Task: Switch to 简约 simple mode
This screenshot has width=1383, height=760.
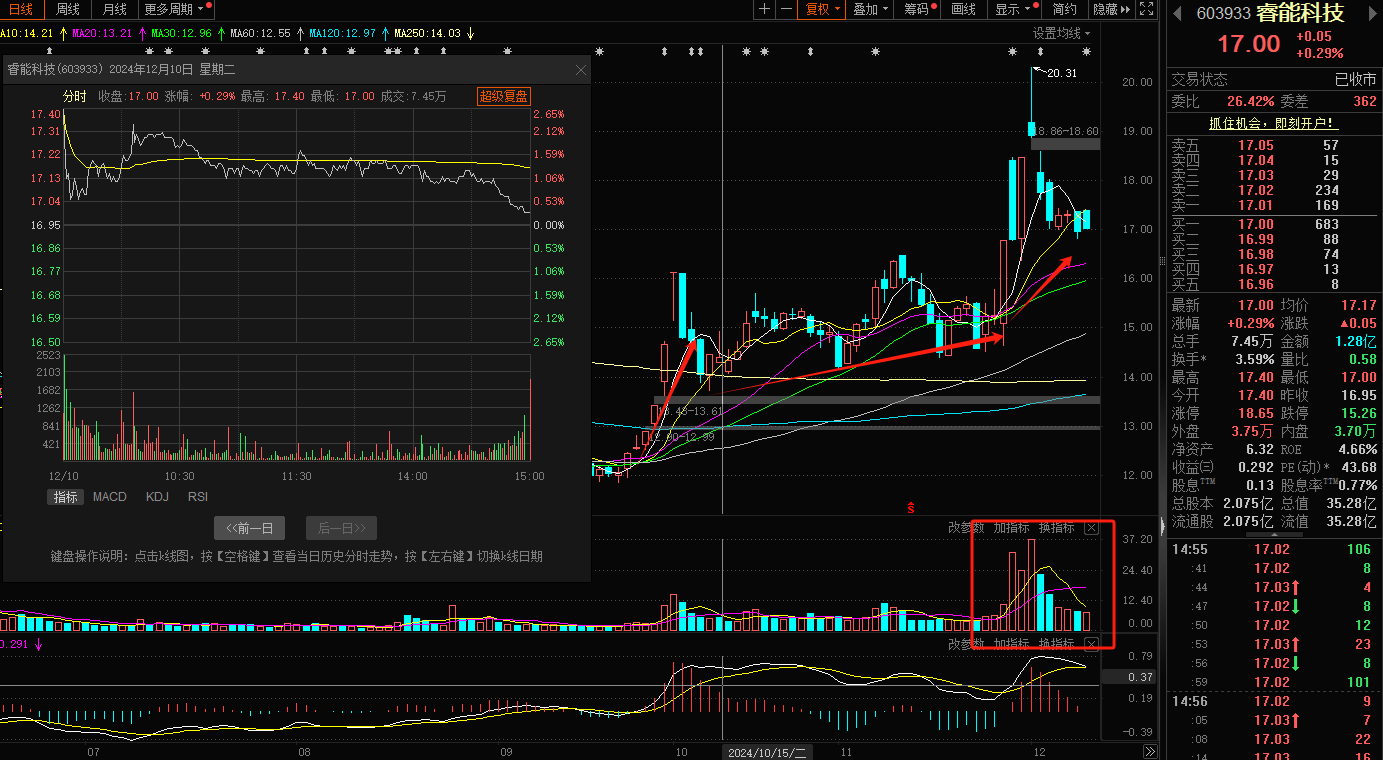Action: [1064, 9]
